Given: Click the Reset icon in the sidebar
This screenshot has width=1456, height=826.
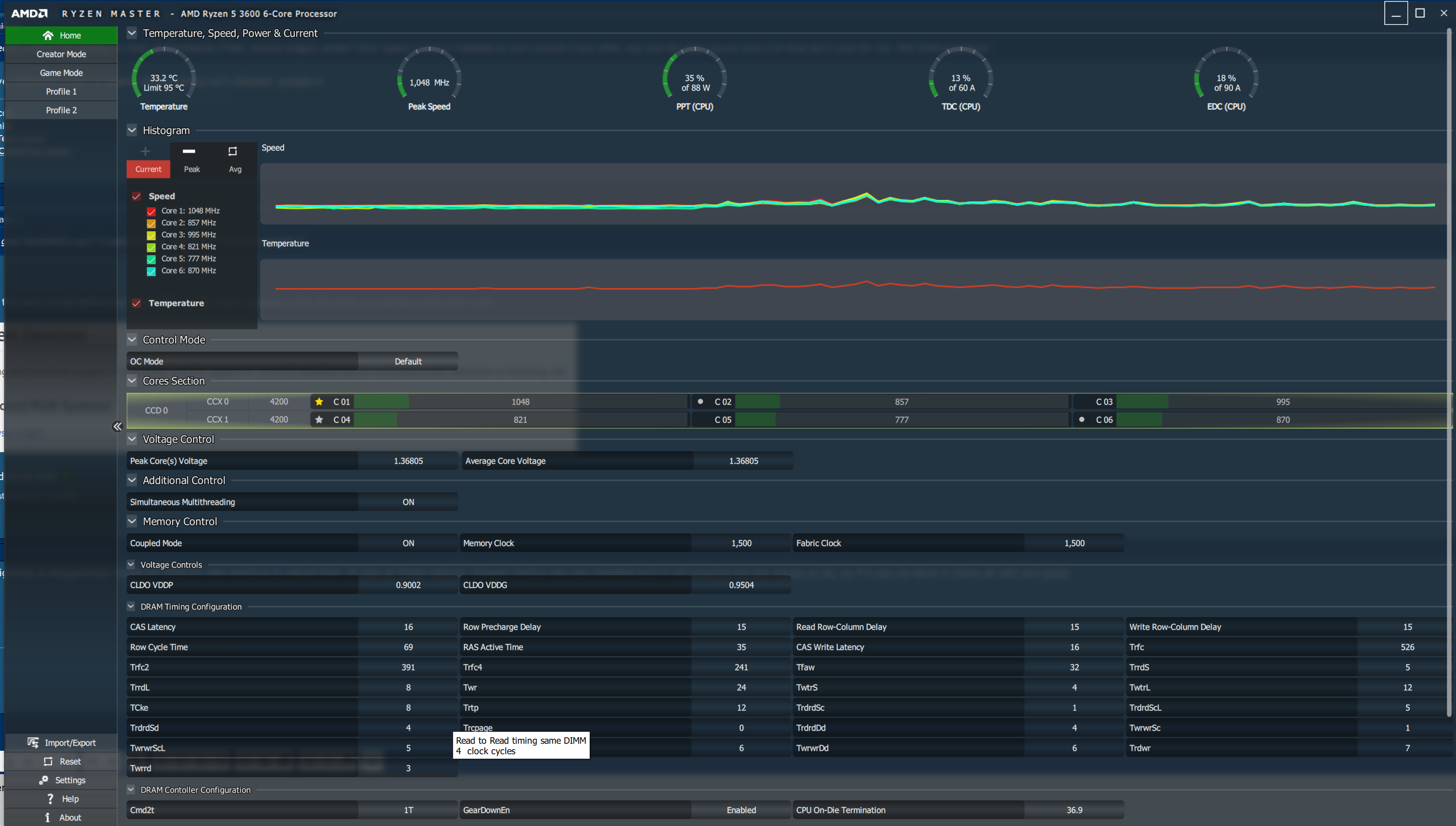Looking at the screenshot, I should tap(48, 761).
